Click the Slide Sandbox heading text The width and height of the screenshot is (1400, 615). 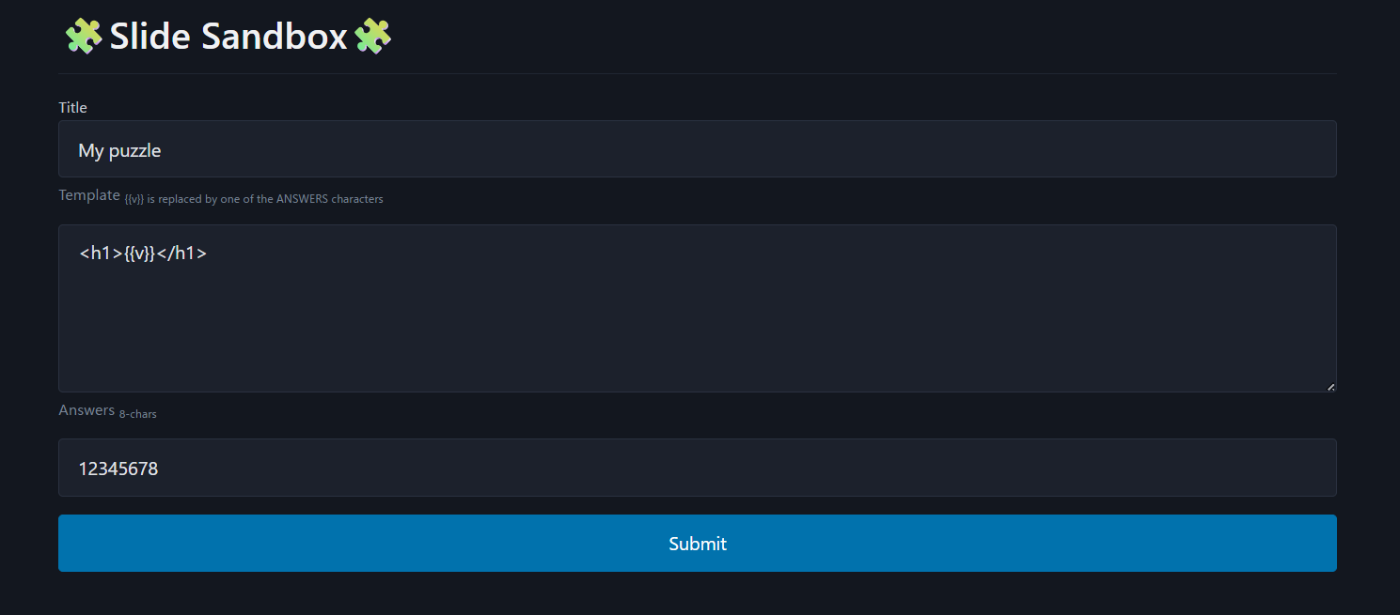(x=228, y=37)
